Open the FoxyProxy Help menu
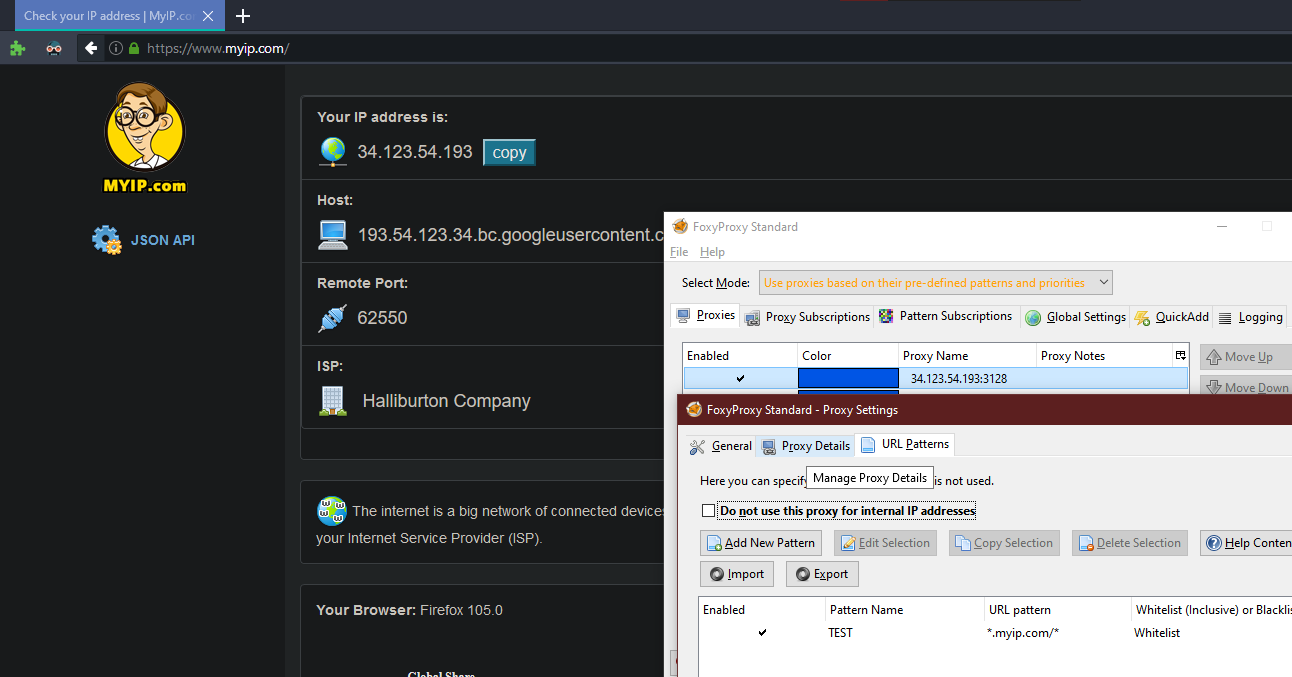This screenshot has width=1292, height=677. [x=712, y=252]
